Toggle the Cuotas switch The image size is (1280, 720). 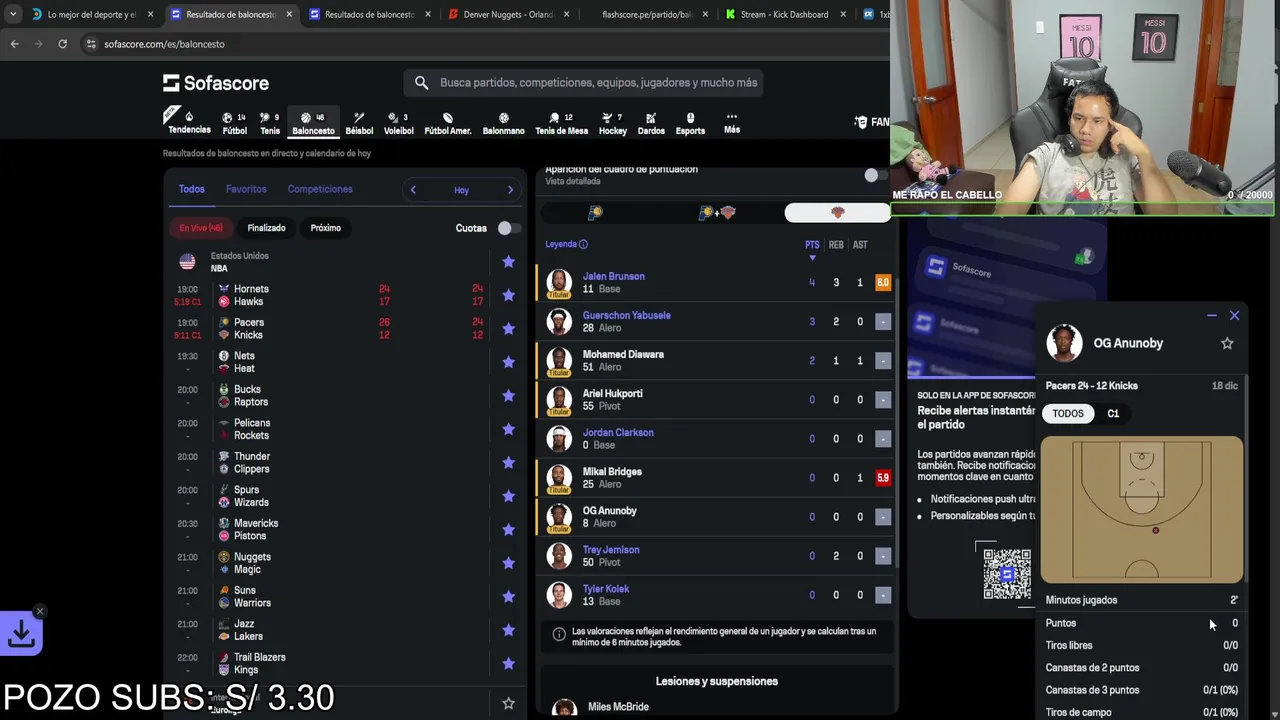click(509, 228)
